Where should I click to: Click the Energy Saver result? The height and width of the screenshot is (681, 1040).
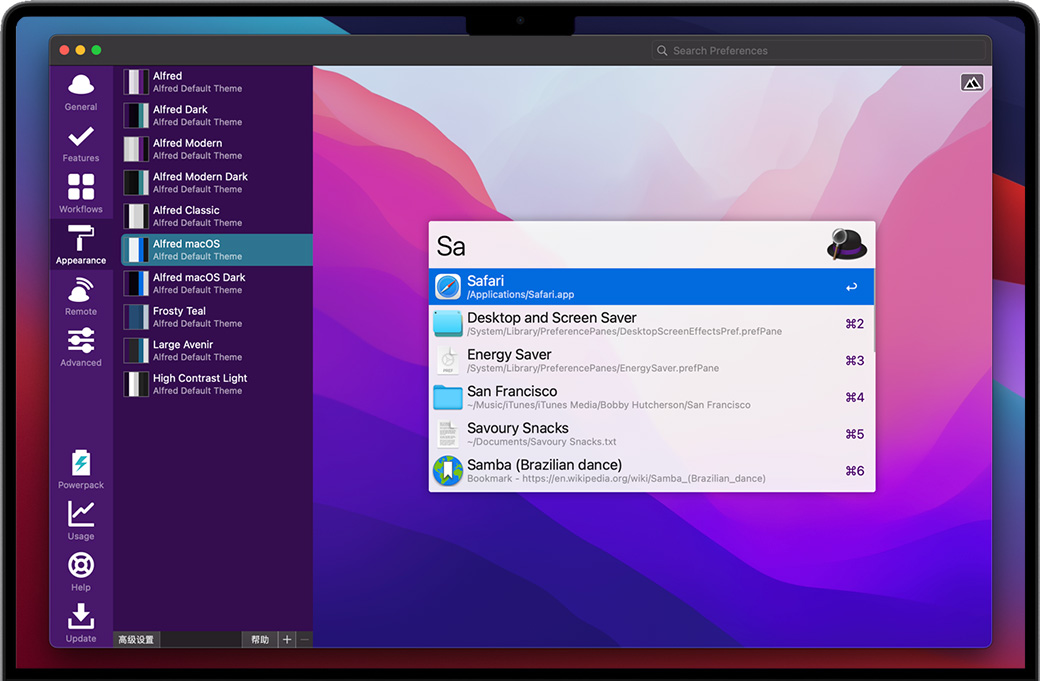pos(651,361)
